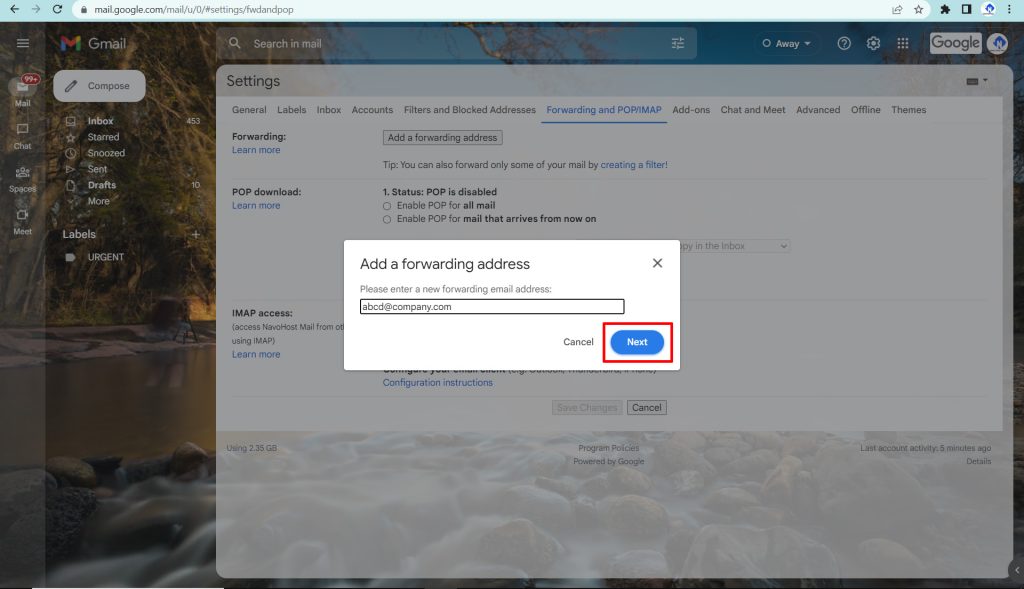Select the Chat icon in the sidebar
1024x589 pixels.
point(22,130)
